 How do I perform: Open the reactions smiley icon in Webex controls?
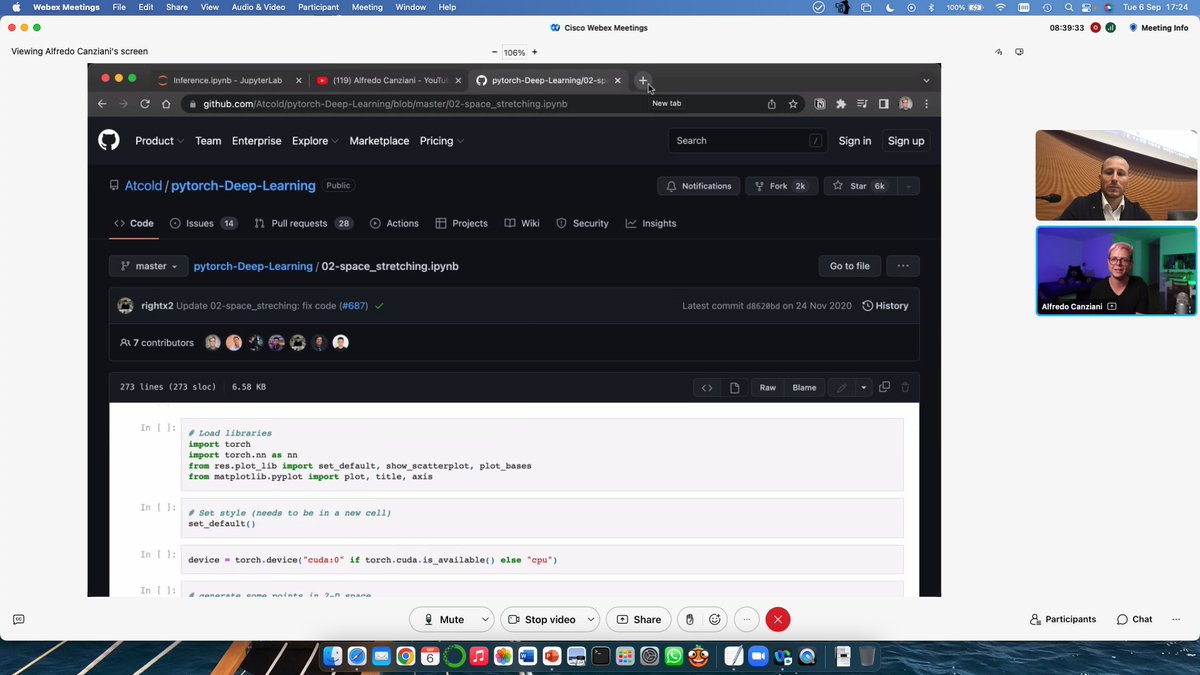(715, 620)
